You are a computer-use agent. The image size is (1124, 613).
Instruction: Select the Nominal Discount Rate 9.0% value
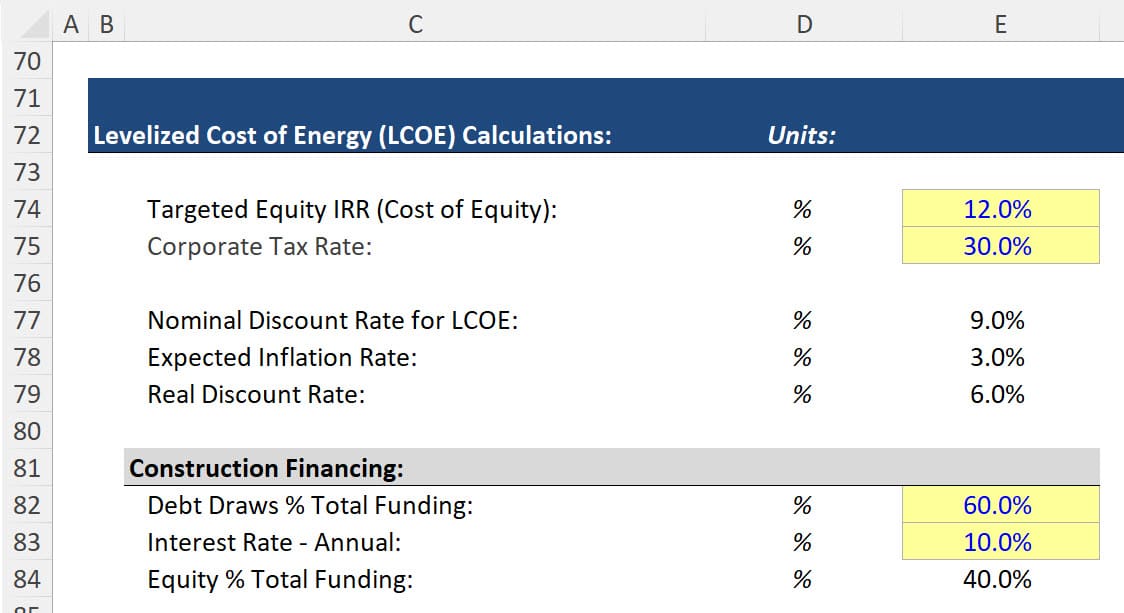point(1000,320)
